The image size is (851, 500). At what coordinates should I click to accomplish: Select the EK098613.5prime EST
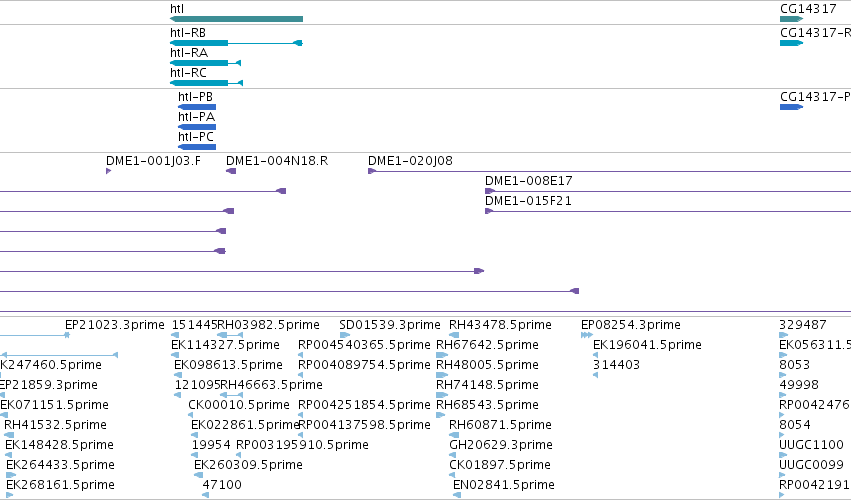(x=178, y=375)
